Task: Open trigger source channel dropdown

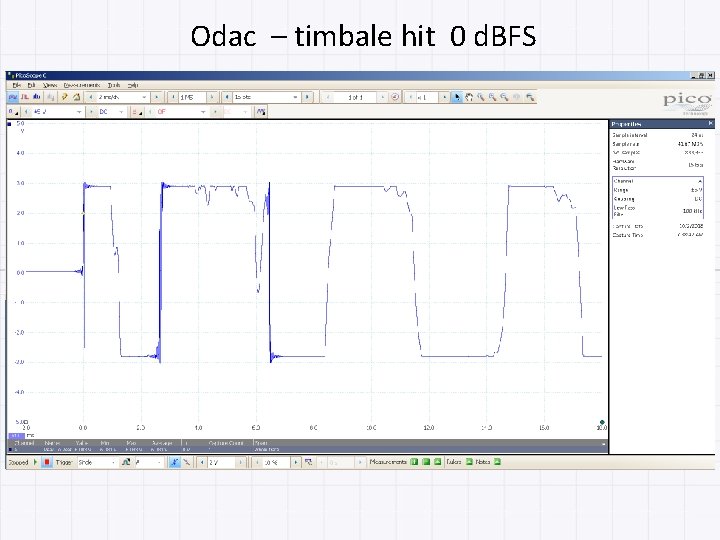Action: (148, 462)
